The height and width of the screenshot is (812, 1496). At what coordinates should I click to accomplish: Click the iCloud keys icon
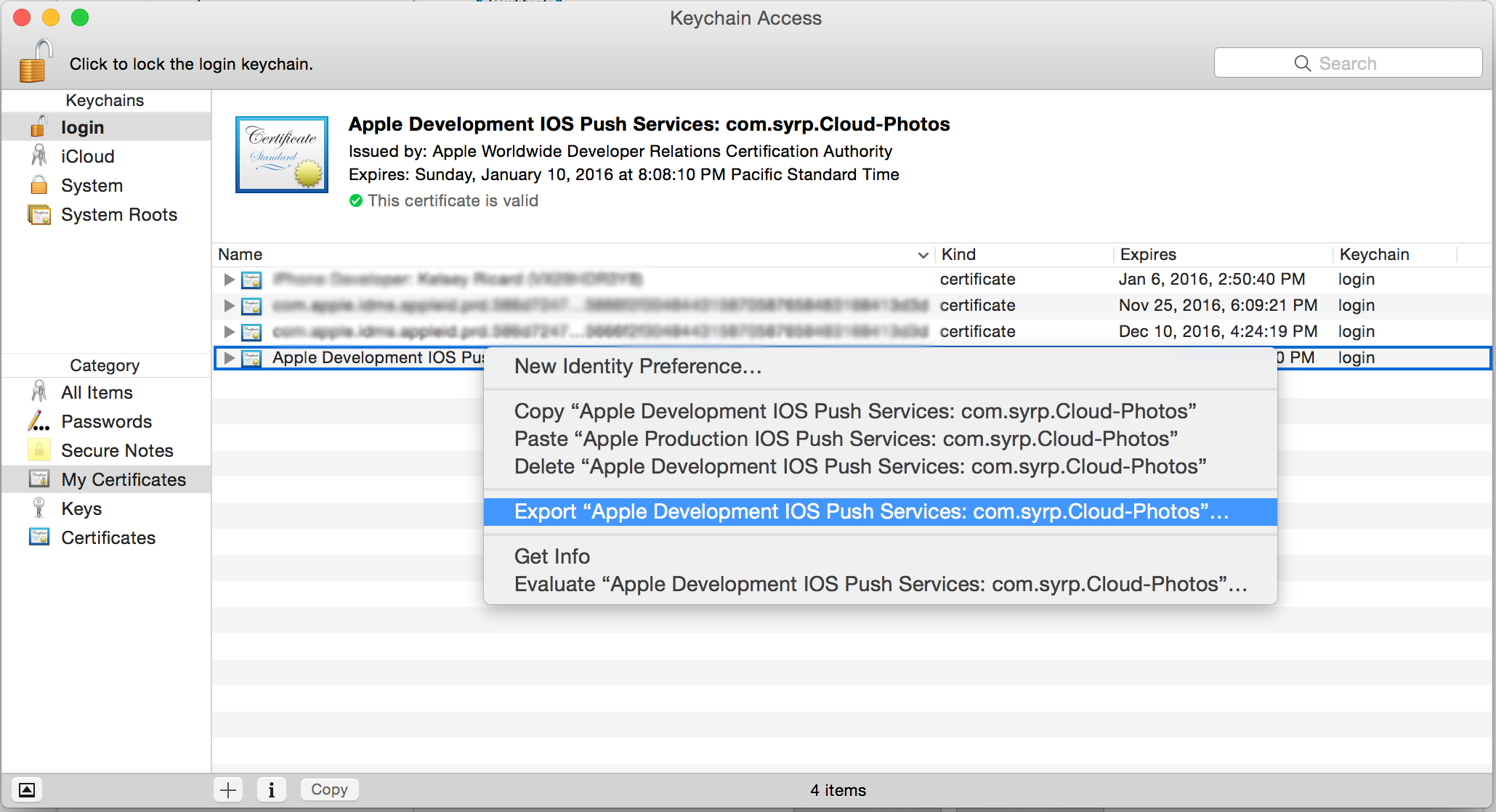[x=39, y=155]
